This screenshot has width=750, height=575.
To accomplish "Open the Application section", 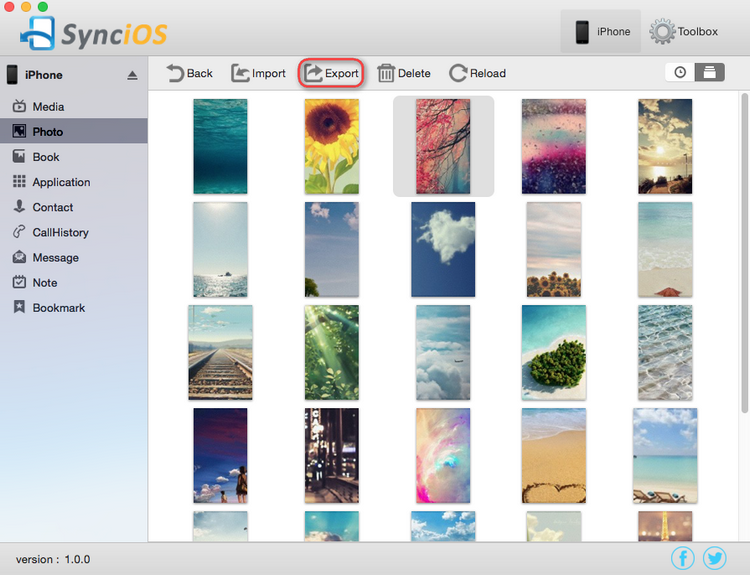I will point(74,182).
